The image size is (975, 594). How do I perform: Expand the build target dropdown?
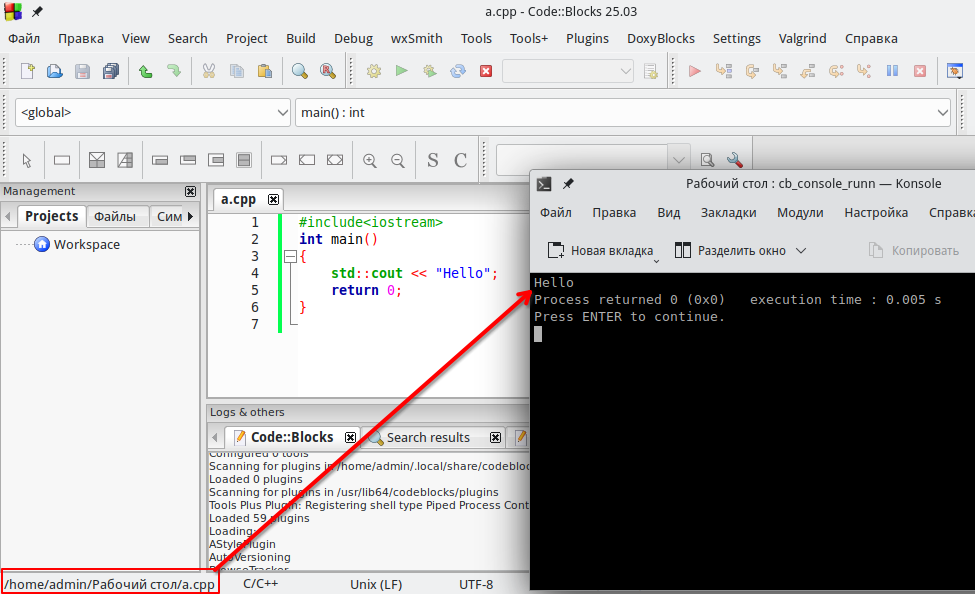(x=626, y=71)
